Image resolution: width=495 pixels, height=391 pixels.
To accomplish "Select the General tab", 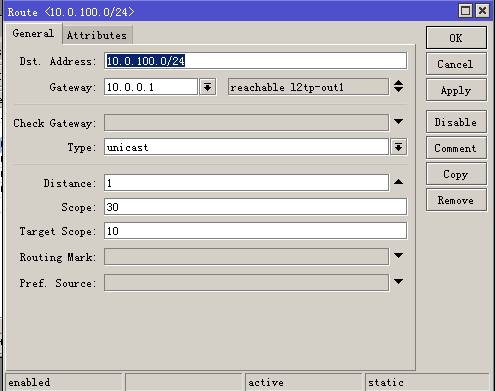I will click(33, 33).
